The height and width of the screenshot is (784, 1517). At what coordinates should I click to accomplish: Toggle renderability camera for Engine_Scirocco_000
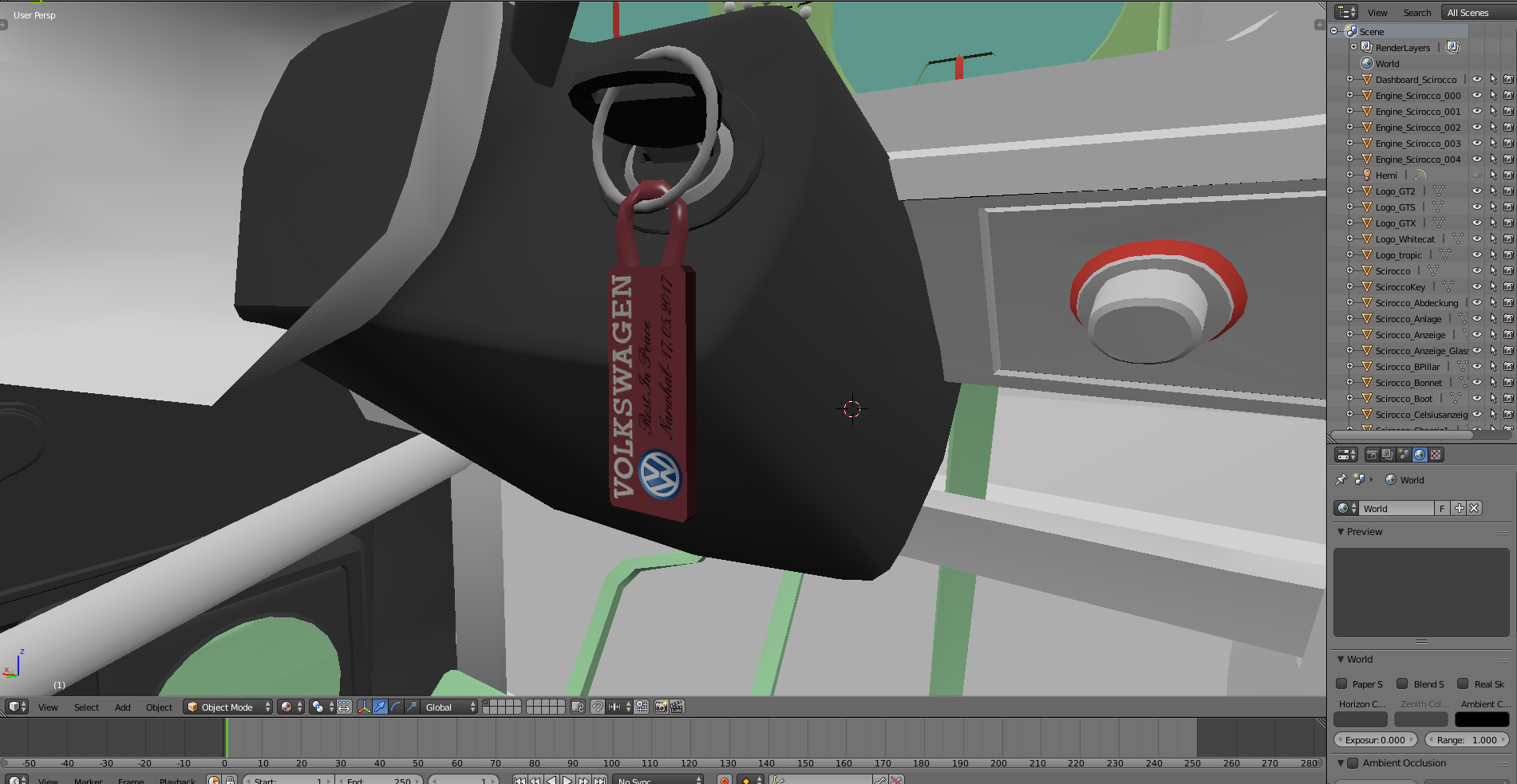(x=1508, y=96)
